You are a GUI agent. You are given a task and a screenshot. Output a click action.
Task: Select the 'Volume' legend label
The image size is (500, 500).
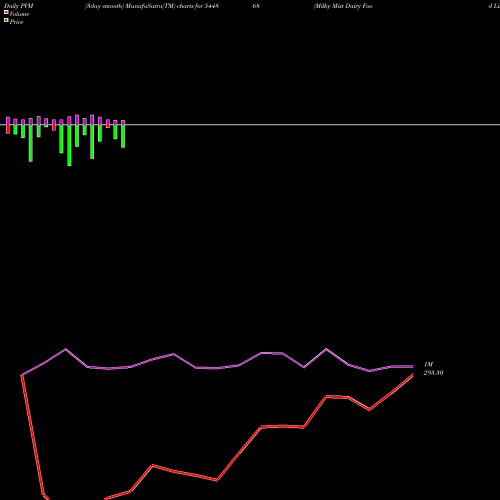coord(19,14)
